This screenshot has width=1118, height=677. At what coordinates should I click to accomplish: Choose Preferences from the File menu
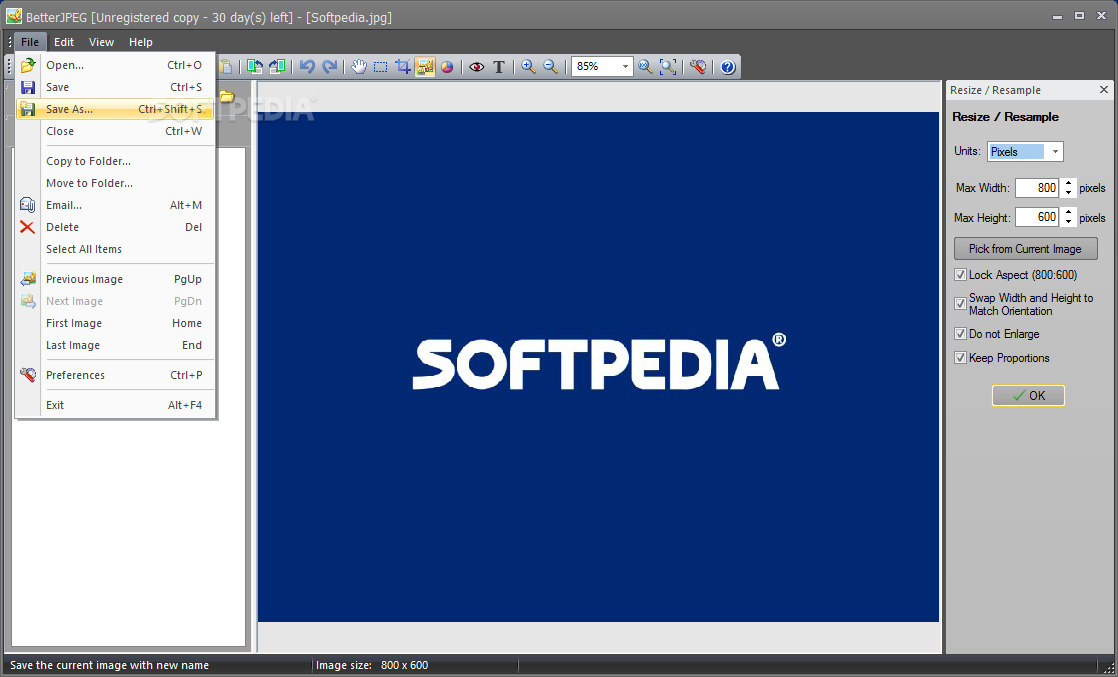click(115, 375)
